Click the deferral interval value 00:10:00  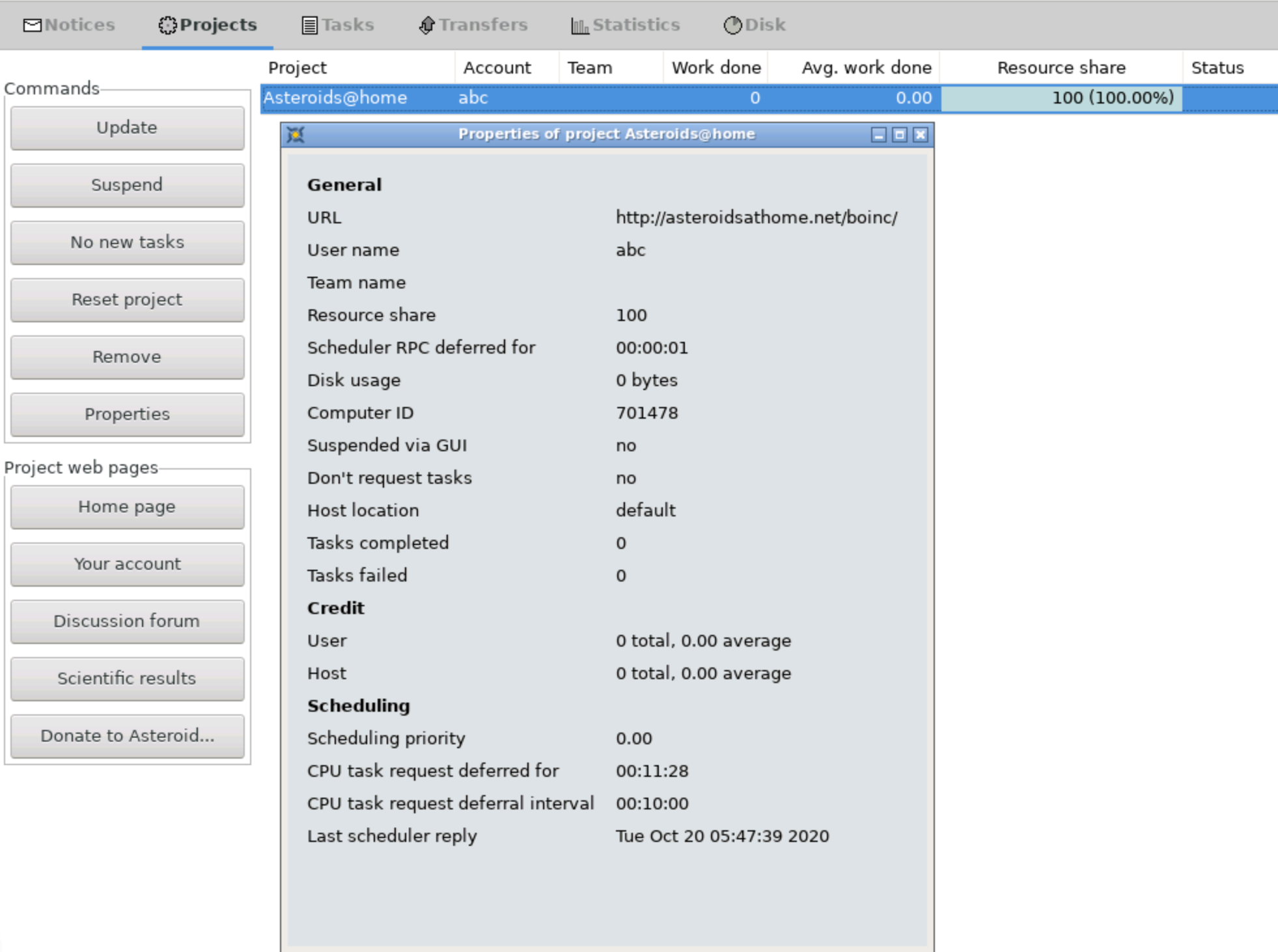tap(652, 804)
